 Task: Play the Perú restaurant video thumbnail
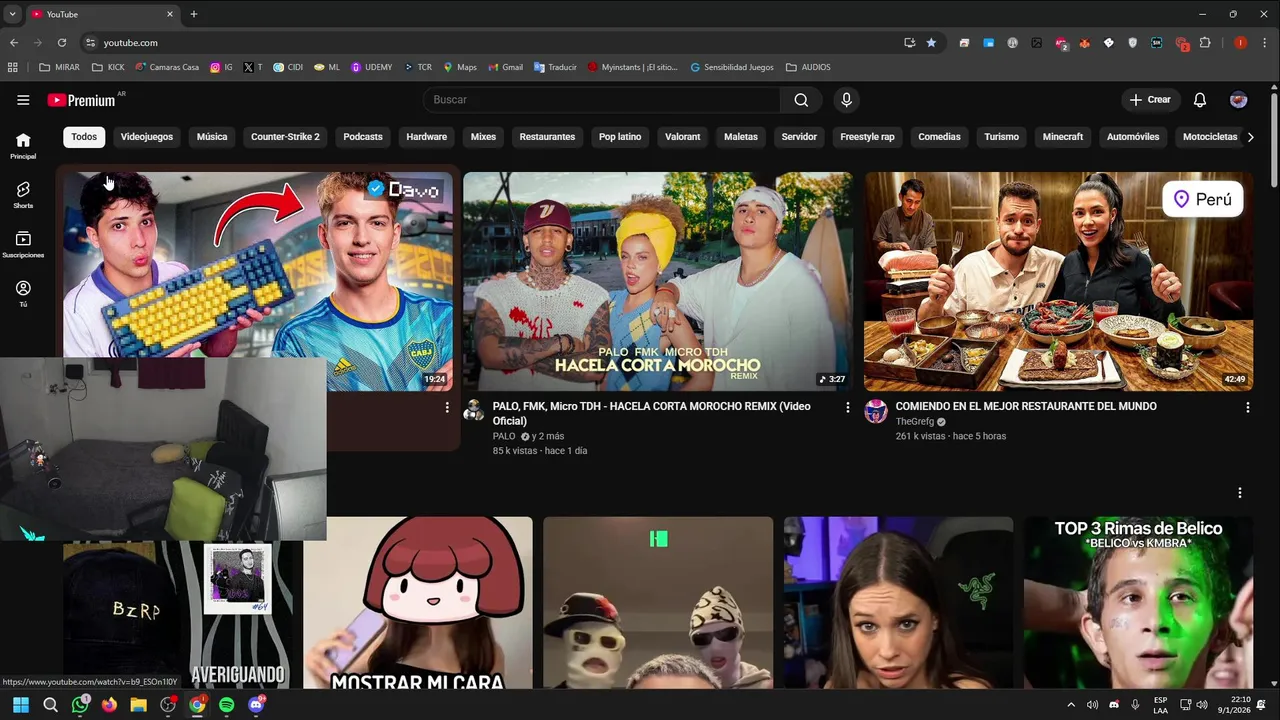pos(1058,281)
